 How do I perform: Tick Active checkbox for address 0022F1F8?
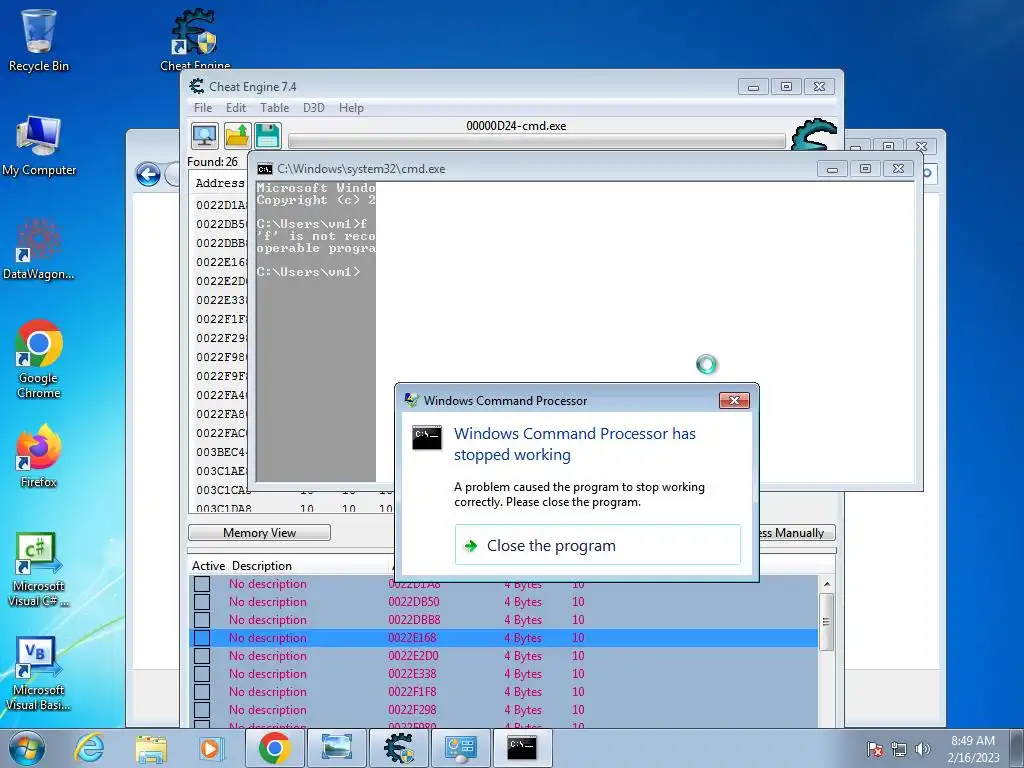[202, 692]
